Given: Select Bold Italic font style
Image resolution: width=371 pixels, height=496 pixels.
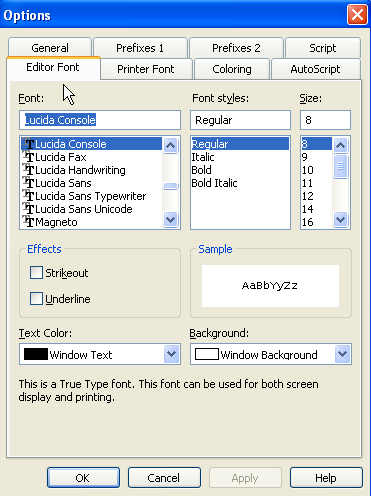Looking at the screenshot, I should [x=214, y=183].
